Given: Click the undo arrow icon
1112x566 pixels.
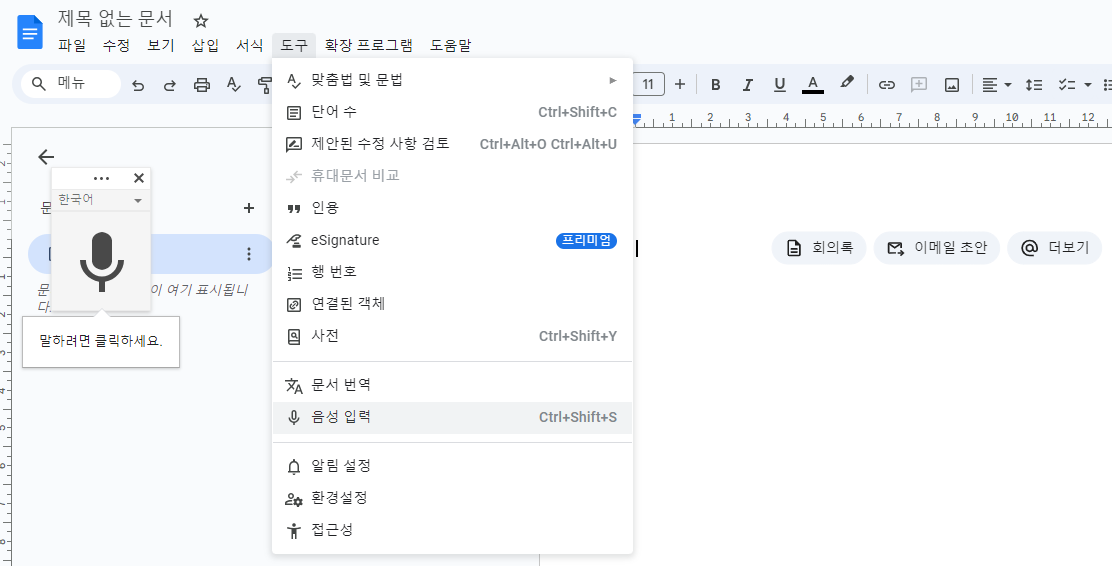Looking at the screenshot, I should [138, 85].
